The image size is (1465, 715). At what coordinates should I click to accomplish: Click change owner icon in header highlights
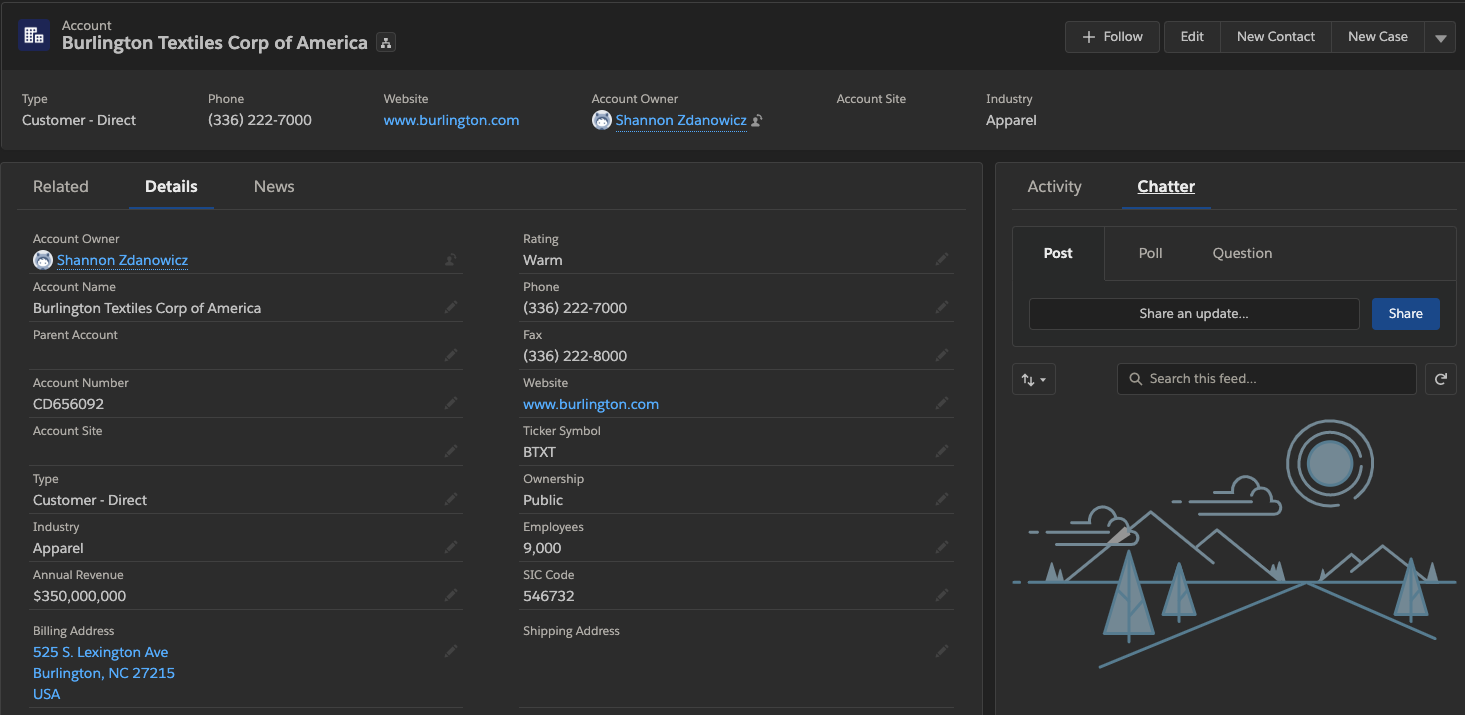tap(757, 121)
